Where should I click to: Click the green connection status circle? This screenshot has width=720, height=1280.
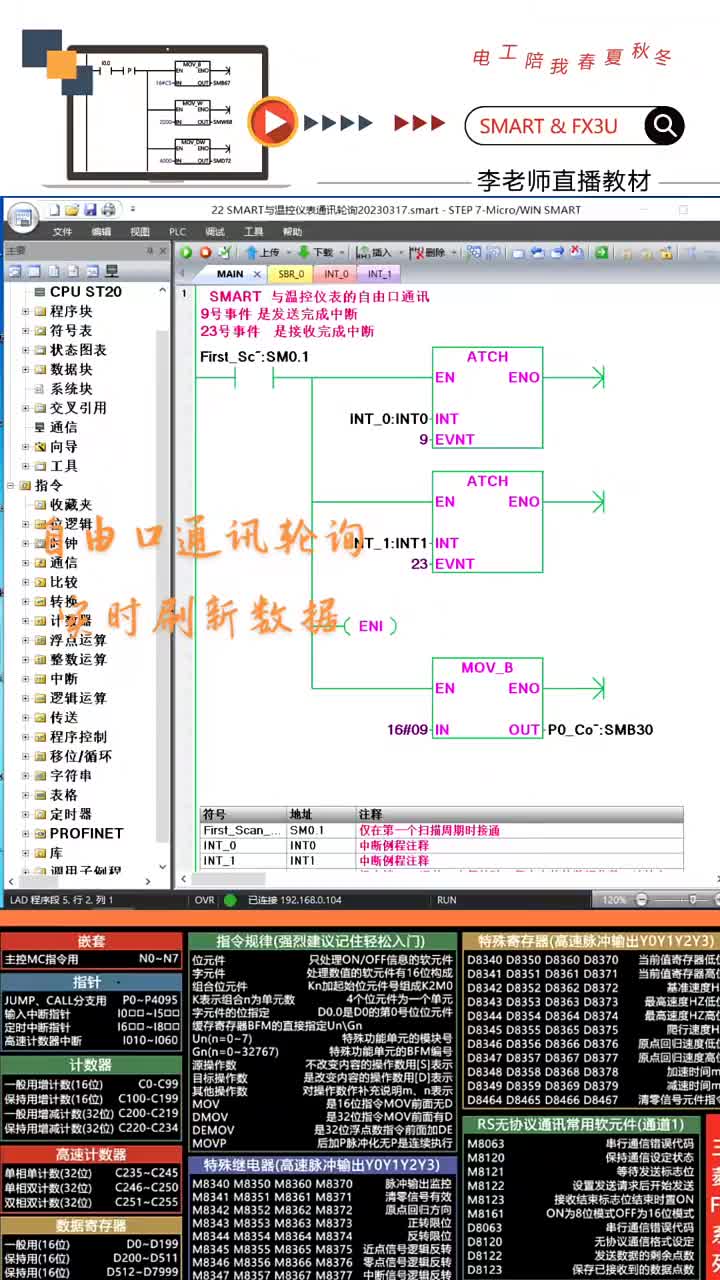click(x=230, y=900)
